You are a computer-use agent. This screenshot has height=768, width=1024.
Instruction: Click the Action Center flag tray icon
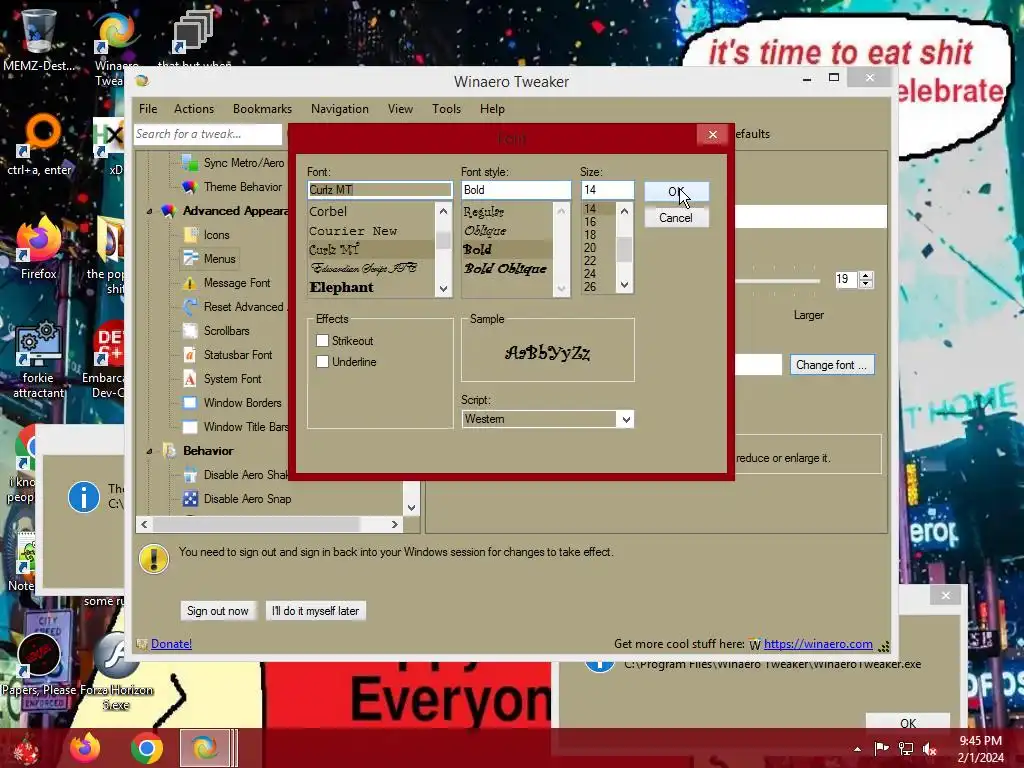coord(882,749)
